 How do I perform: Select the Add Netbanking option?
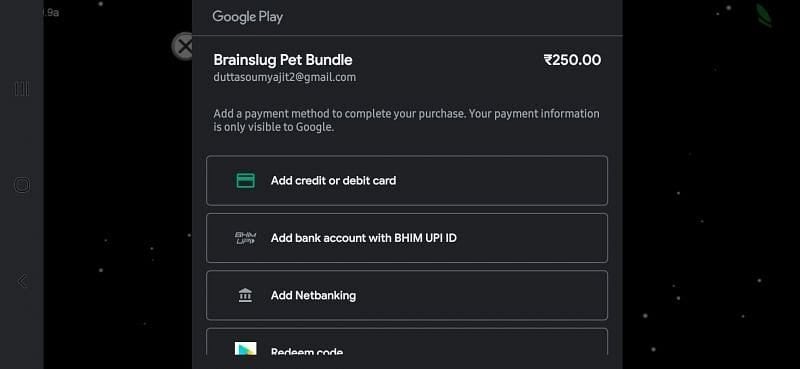tap(407, 296)
